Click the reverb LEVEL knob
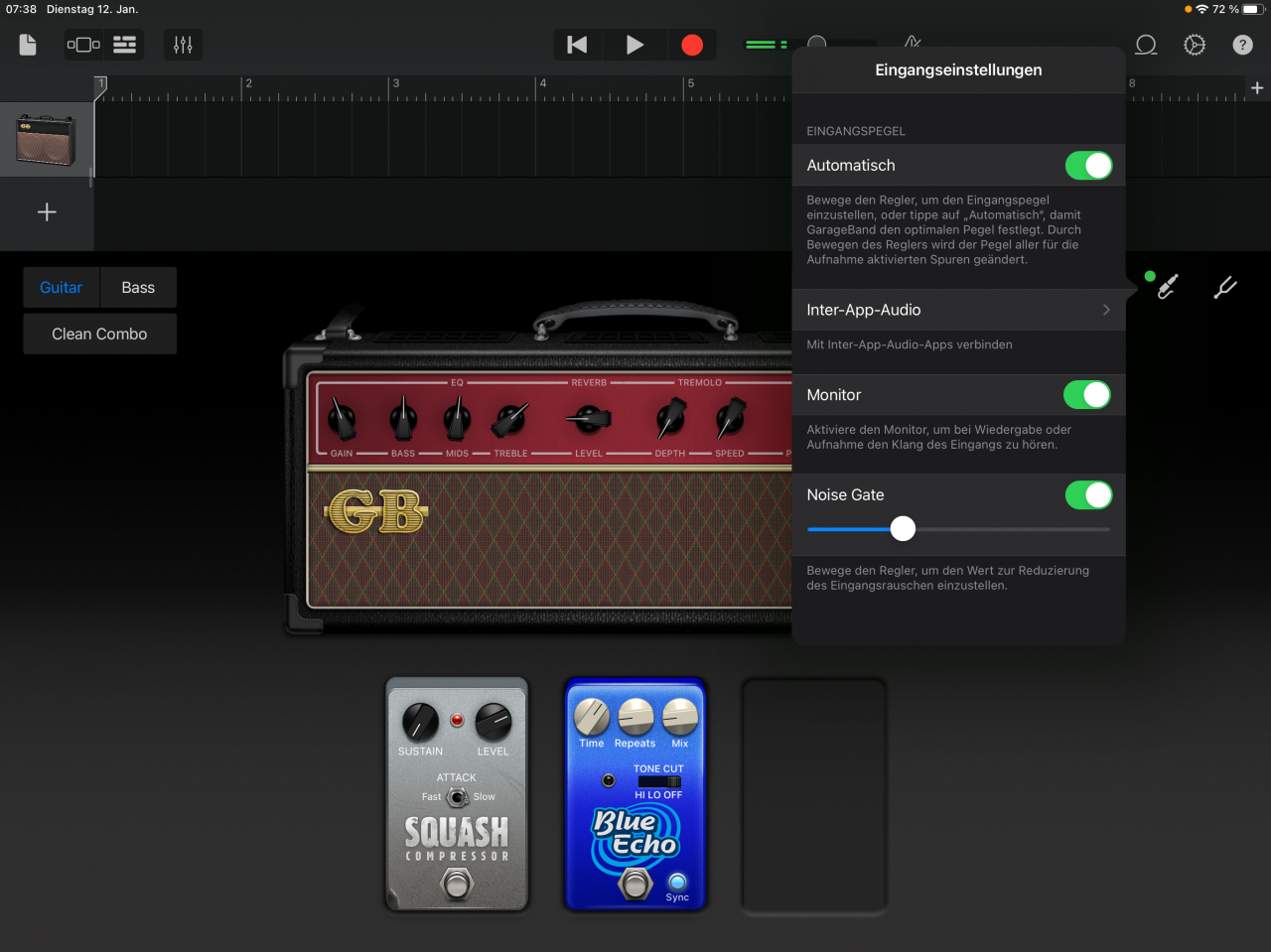 pyautogui.click(x=589, y=418)
